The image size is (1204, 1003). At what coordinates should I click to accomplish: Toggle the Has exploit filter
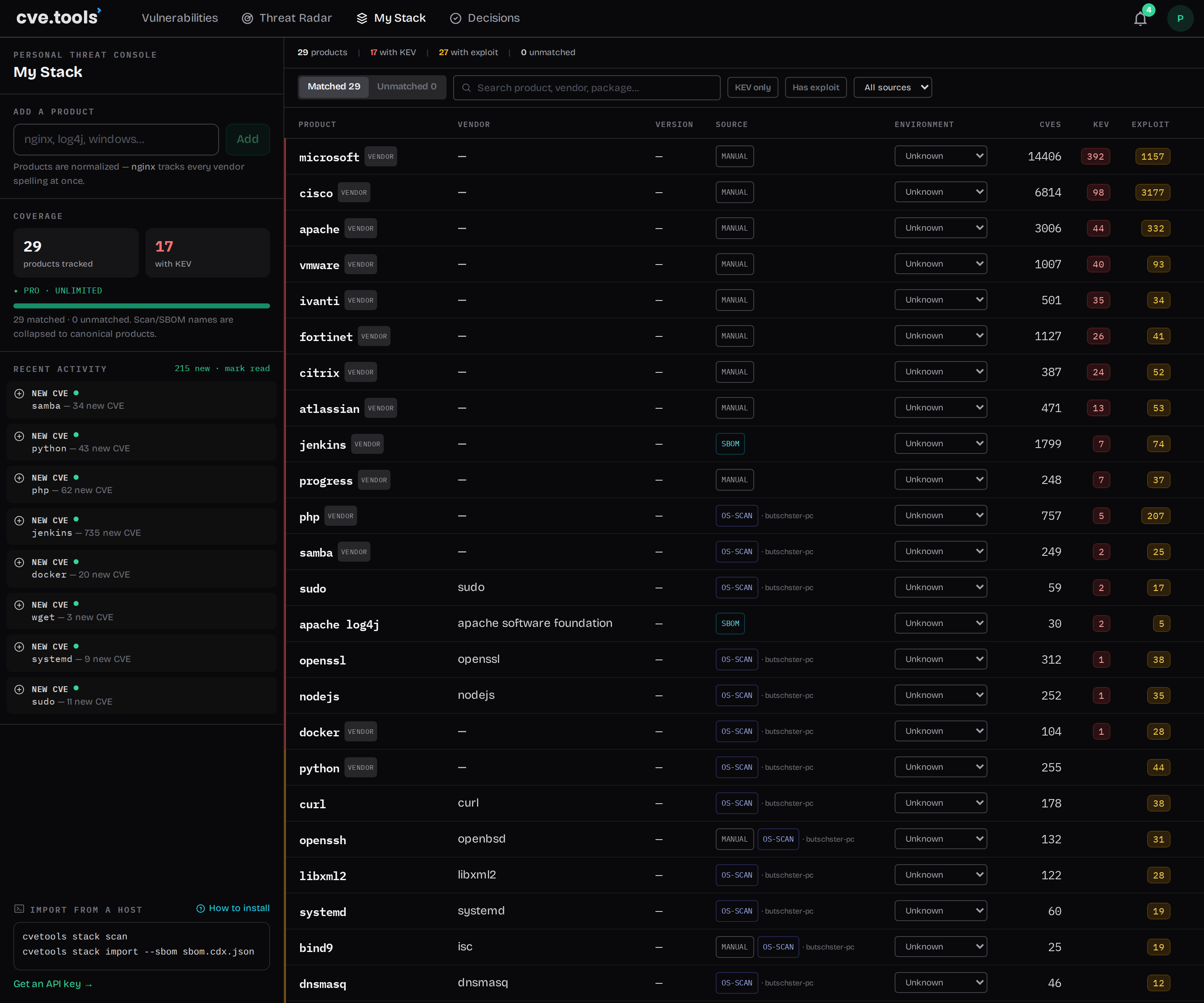pos(815,88)
